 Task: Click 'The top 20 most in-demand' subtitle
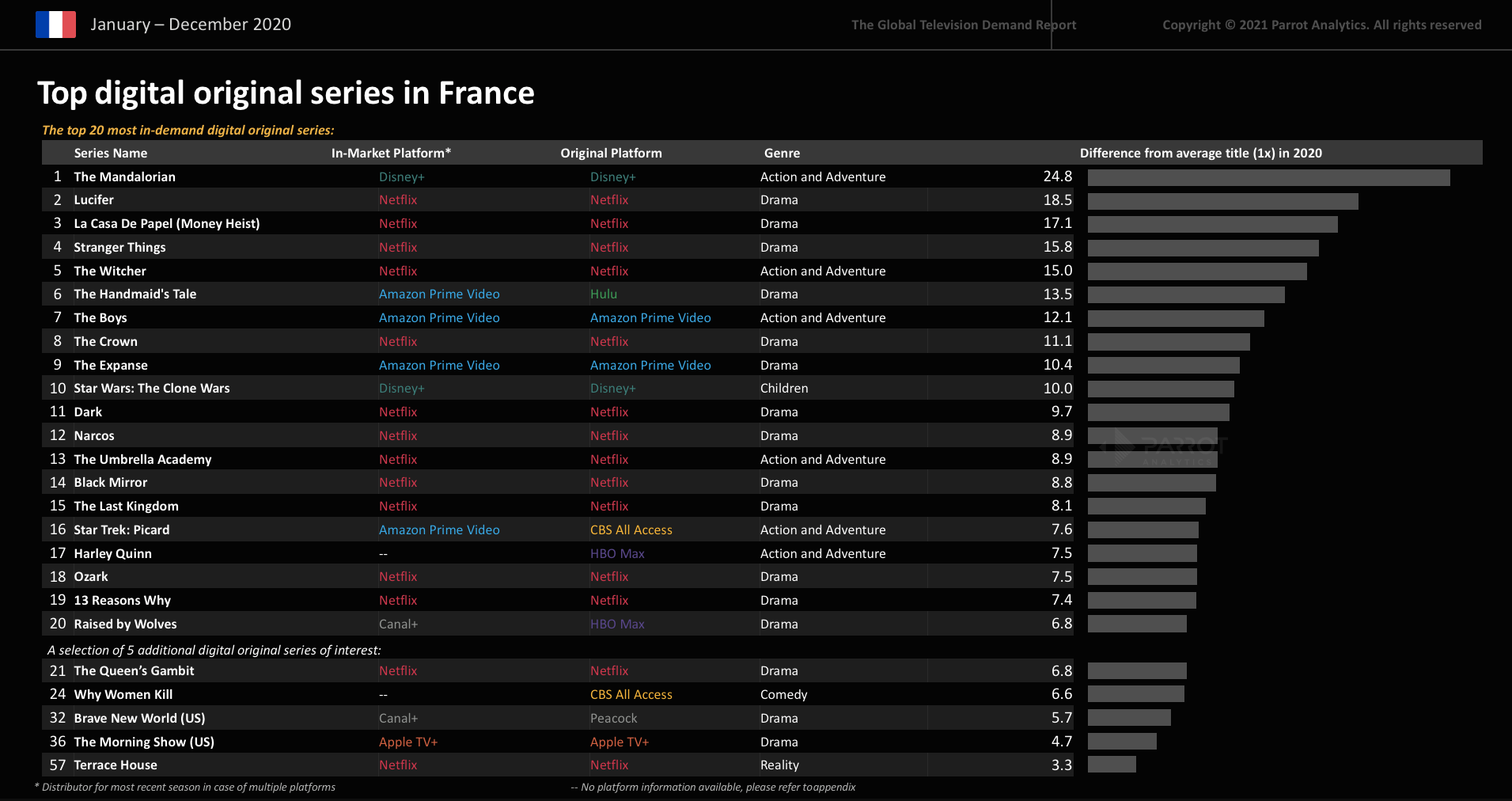coord(188,130)
